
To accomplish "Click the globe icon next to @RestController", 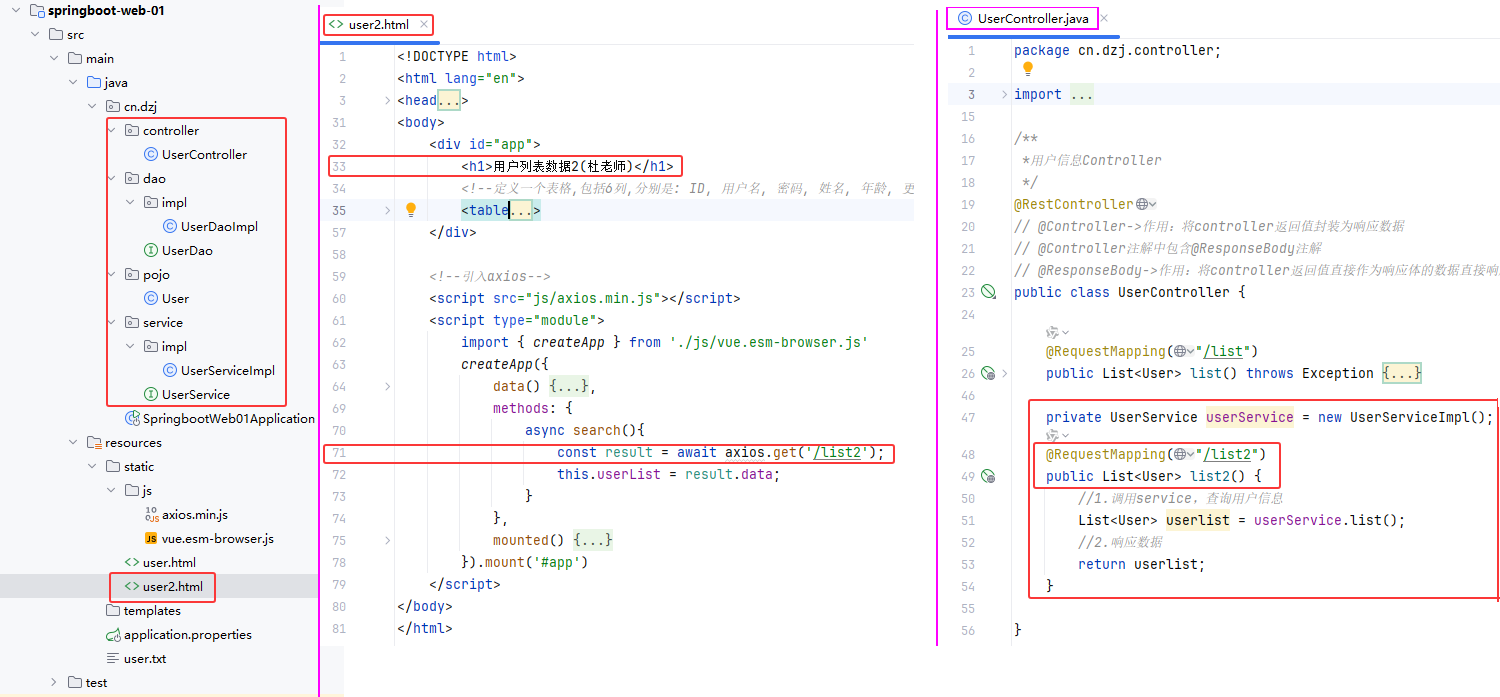I will pos(1142,204).
